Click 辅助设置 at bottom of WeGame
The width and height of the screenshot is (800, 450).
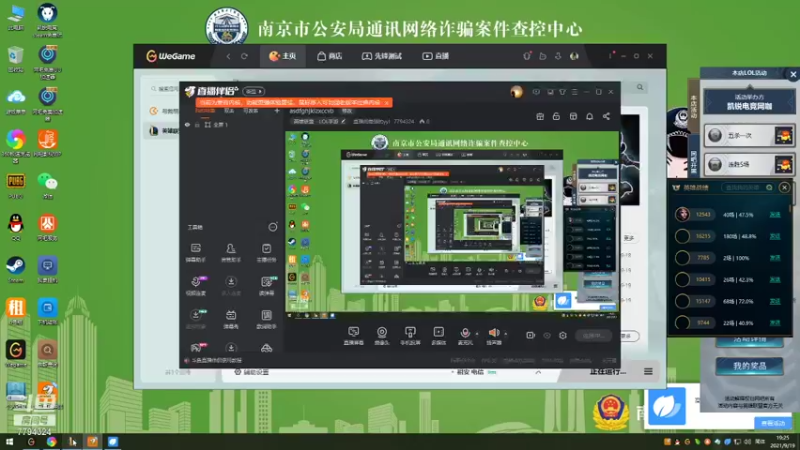(x=252, y=372)
